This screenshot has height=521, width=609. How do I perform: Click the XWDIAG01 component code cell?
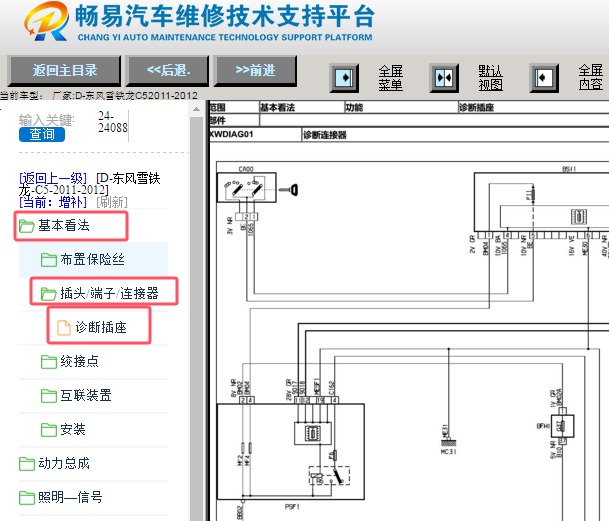[255, 134]
